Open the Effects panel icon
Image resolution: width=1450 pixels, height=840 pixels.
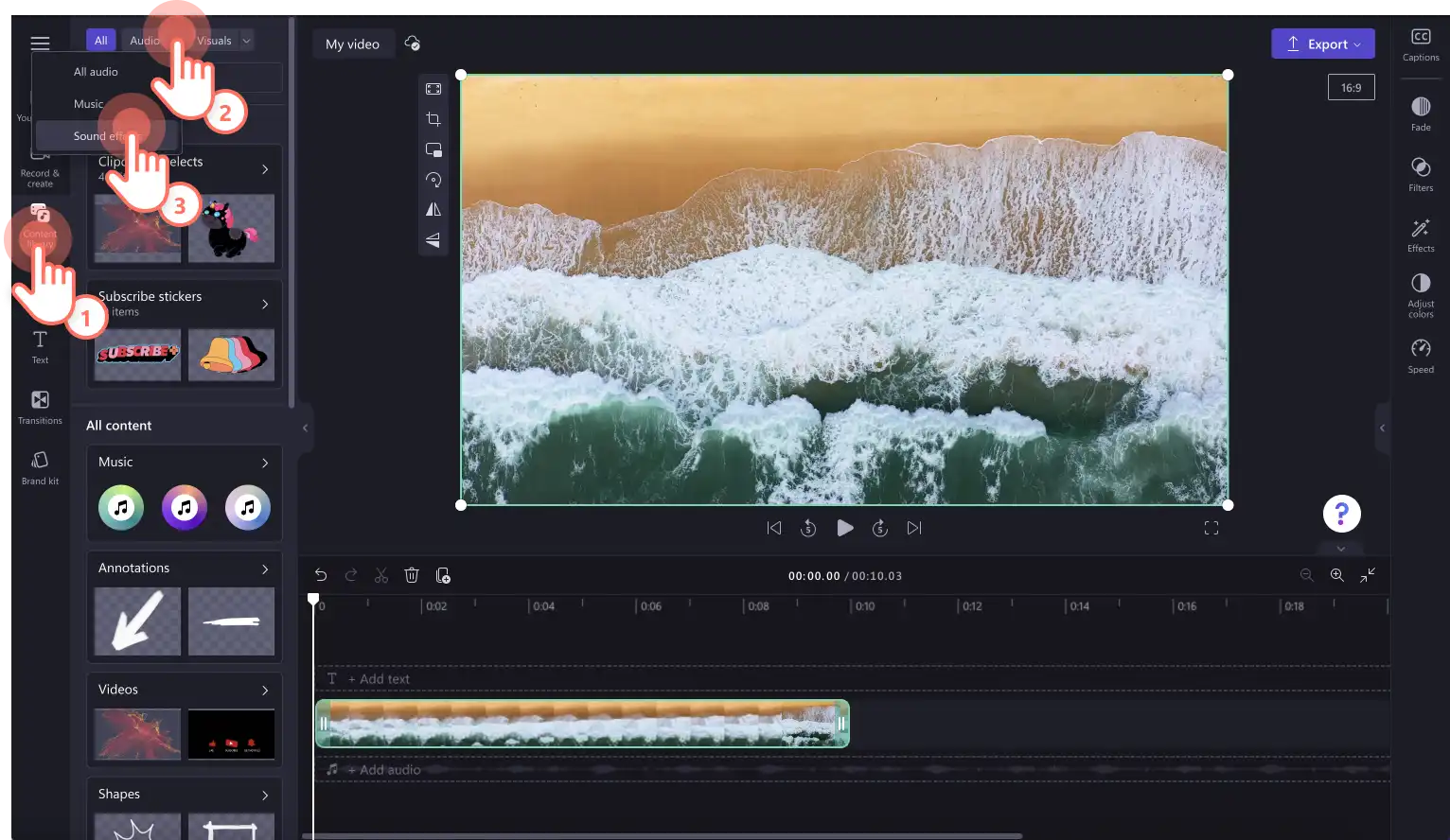(x=1421, y=235)
